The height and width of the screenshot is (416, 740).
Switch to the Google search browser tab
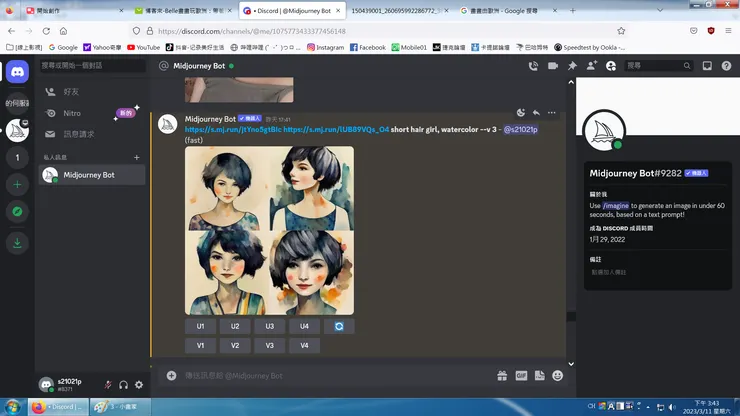(509, 10)
